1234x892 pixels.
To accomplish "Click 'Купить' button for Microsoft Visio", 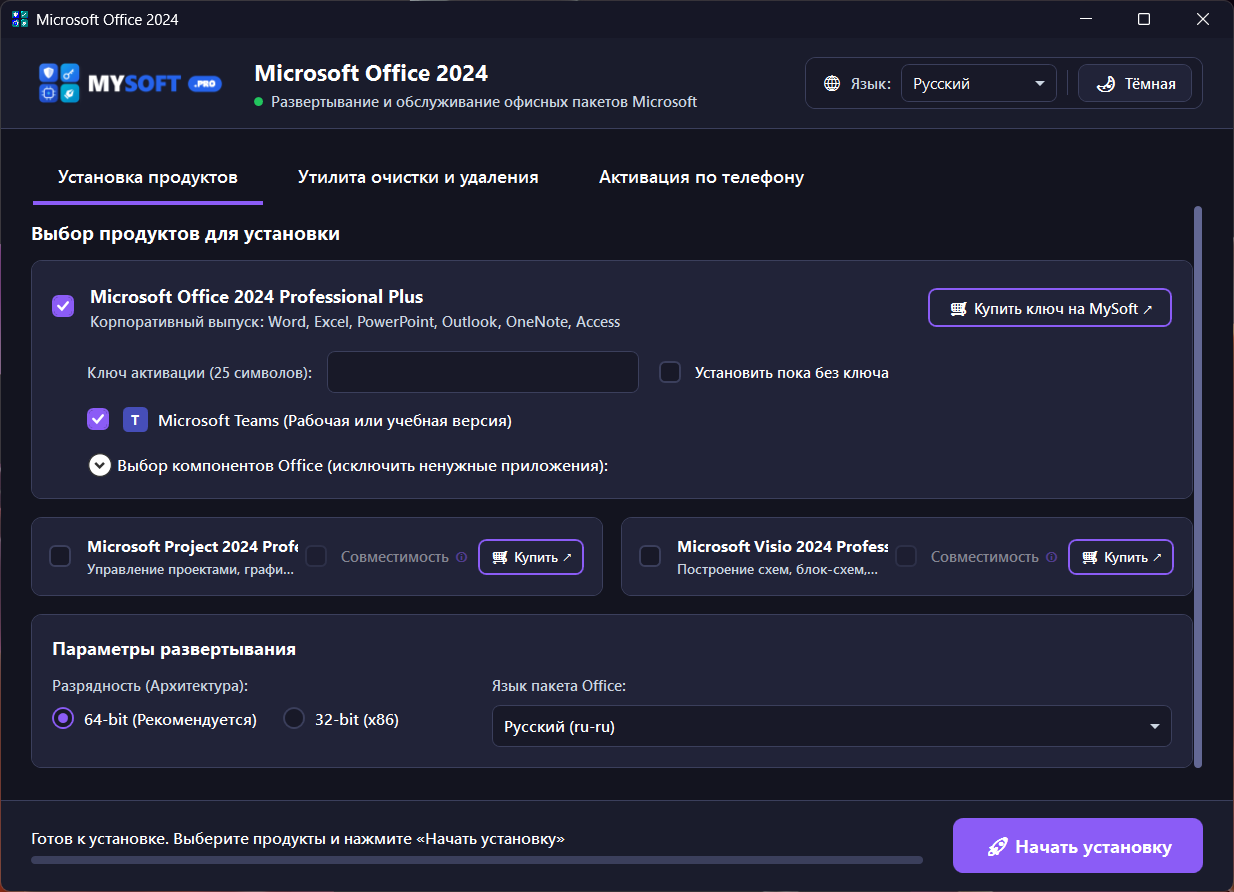I will click(x=1121, y=557).
